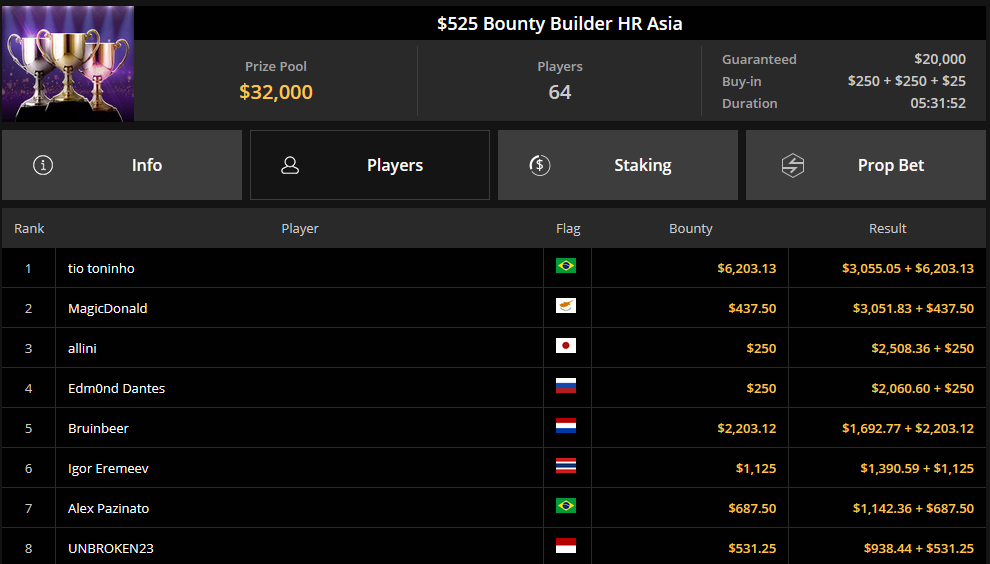Click the trophy tournament thumbnail image
990x564 pixels.
pyautogui.click(x=68, y=64)
